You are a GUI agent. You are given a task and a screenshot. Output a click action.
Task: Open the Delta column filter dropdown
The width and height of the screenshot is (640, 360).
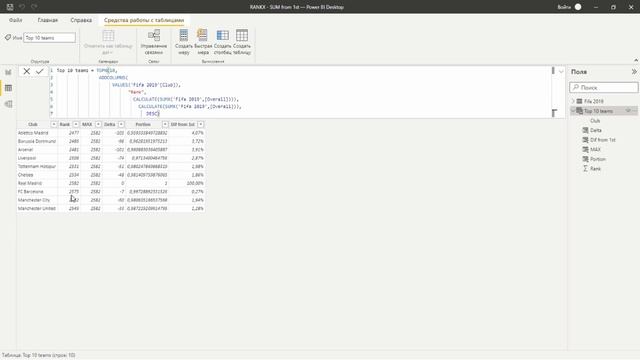tap(121, 124)
